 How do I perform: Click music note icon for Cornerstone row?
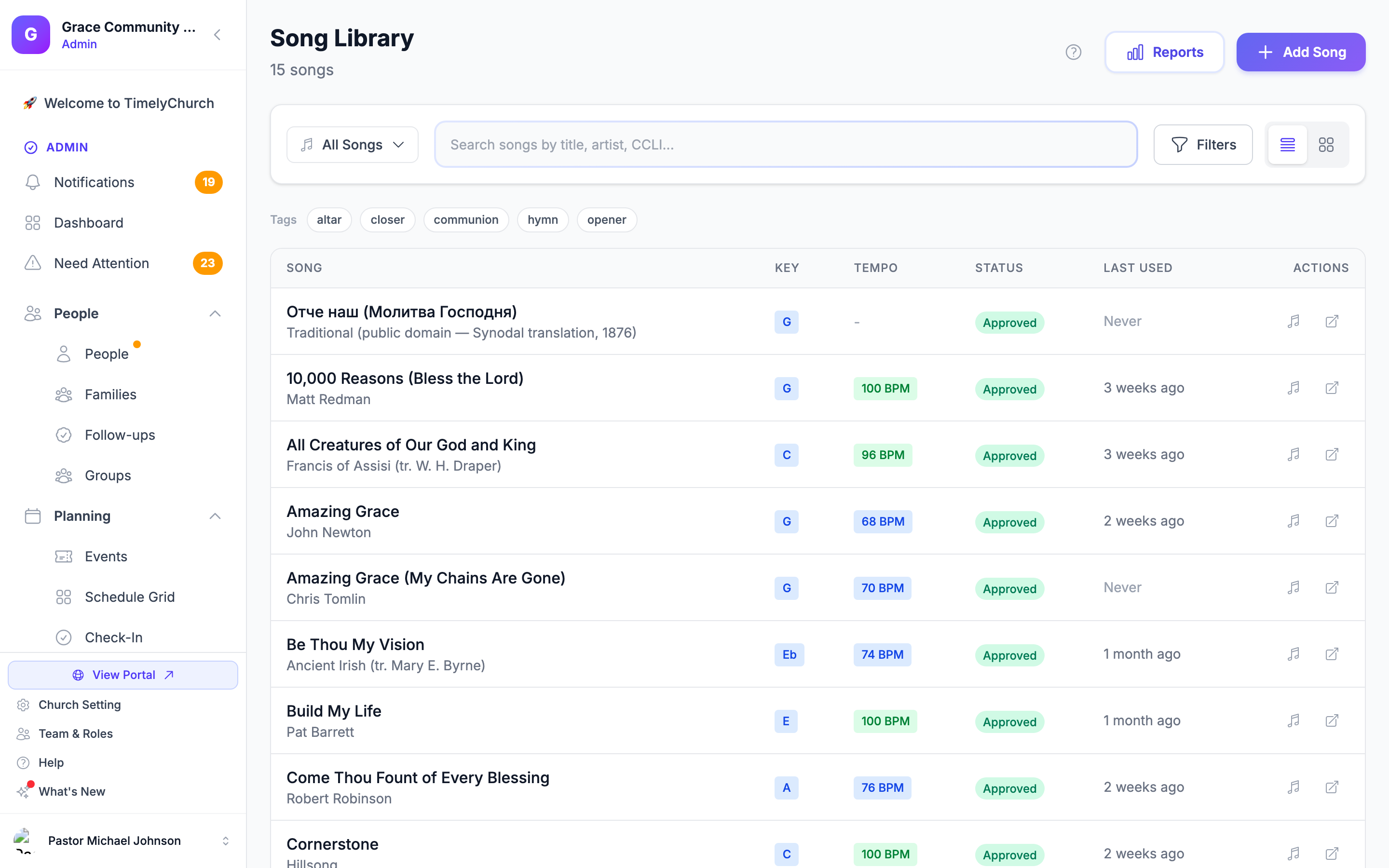click(x=1293, y=854)
